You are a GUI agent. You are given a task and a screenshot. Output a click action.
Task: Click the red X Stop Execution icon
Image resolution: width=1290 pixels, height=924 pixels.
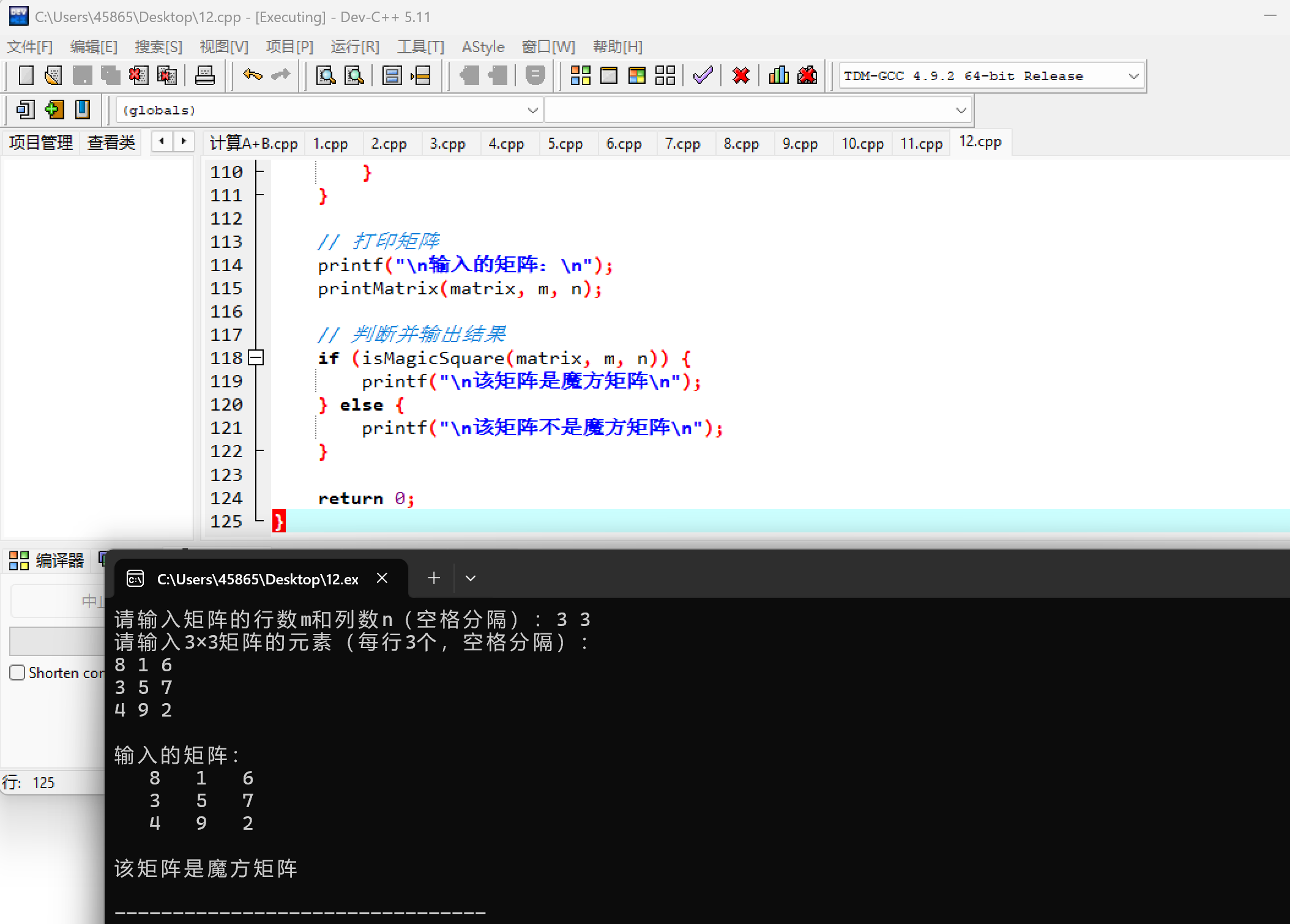coord(740,76)
